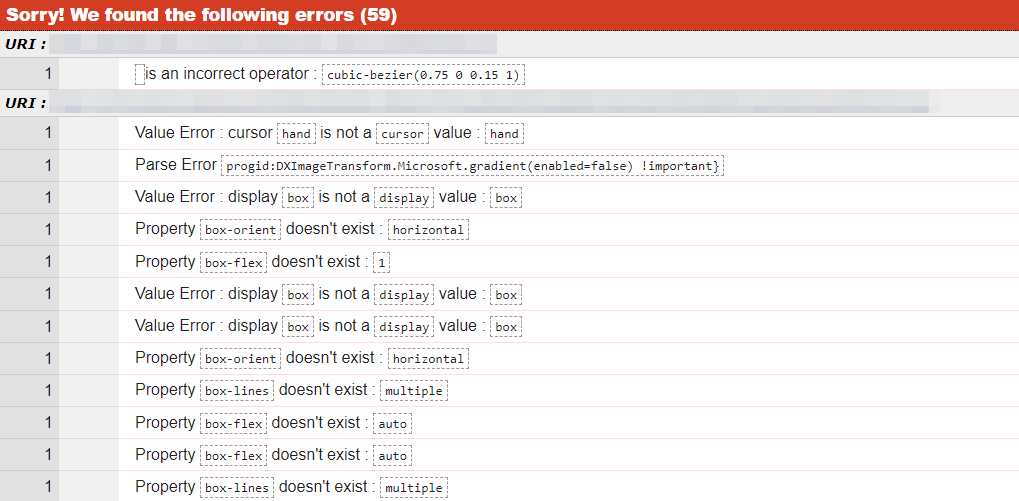Click the 'URI :' label above the cubic-bezier row
Viewport: 1019px width, 501px height.
(x=26, y=45)
